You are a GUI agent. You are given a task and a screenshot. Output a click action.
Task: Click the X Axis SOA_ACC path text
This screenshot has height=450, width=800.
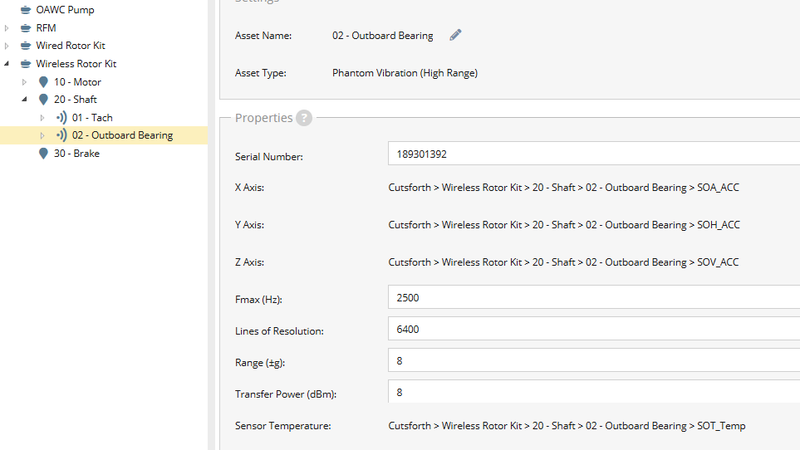pyautogui.click(x=563, y=187)
